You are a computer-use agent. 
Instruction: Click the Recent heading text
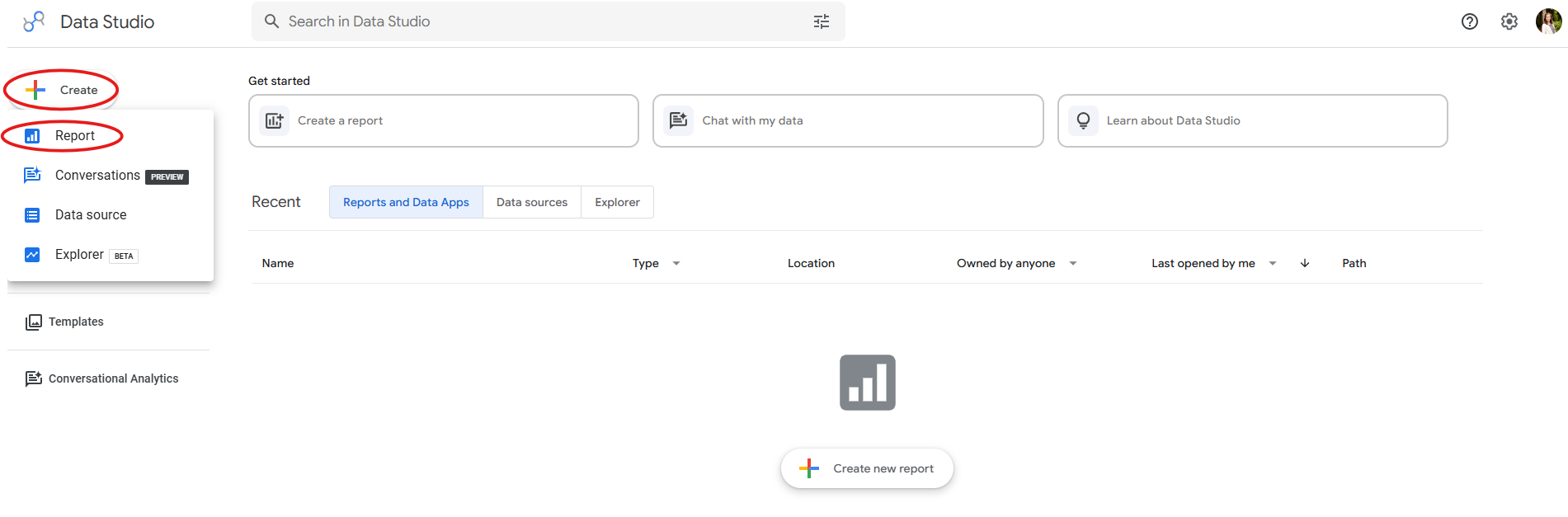(x=276, y=202)
